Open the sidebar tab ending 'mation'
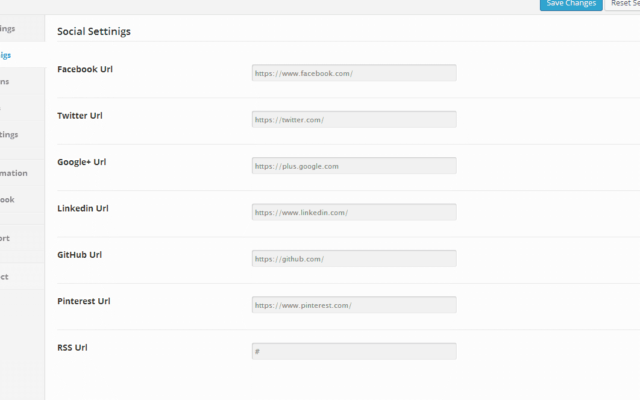640x400 pixels. [22, 173]
